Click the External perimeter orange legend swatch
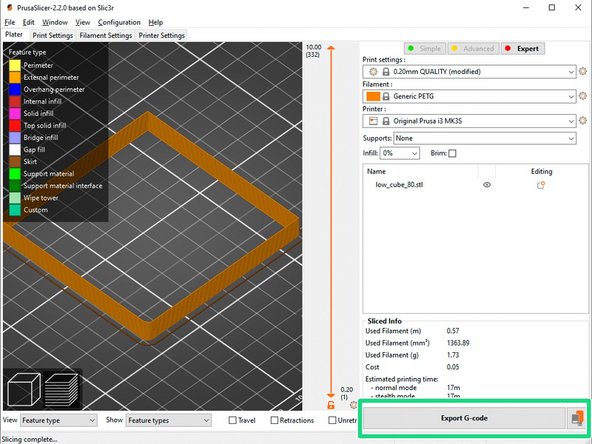Screen dimensions: 592x444 pos(15,77)
